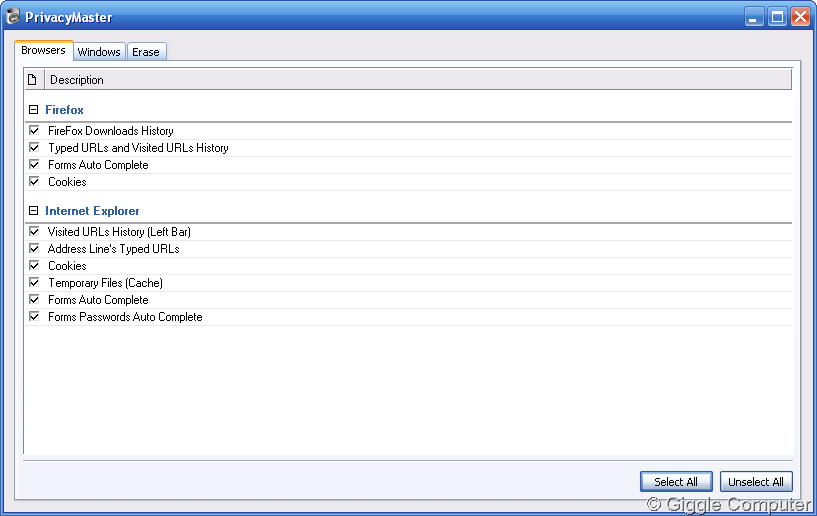Uncheck Visited URLs History (Left Bar)
Image resolution: width=817 pixels, height=516 pixels.
[x=34, y=231]
